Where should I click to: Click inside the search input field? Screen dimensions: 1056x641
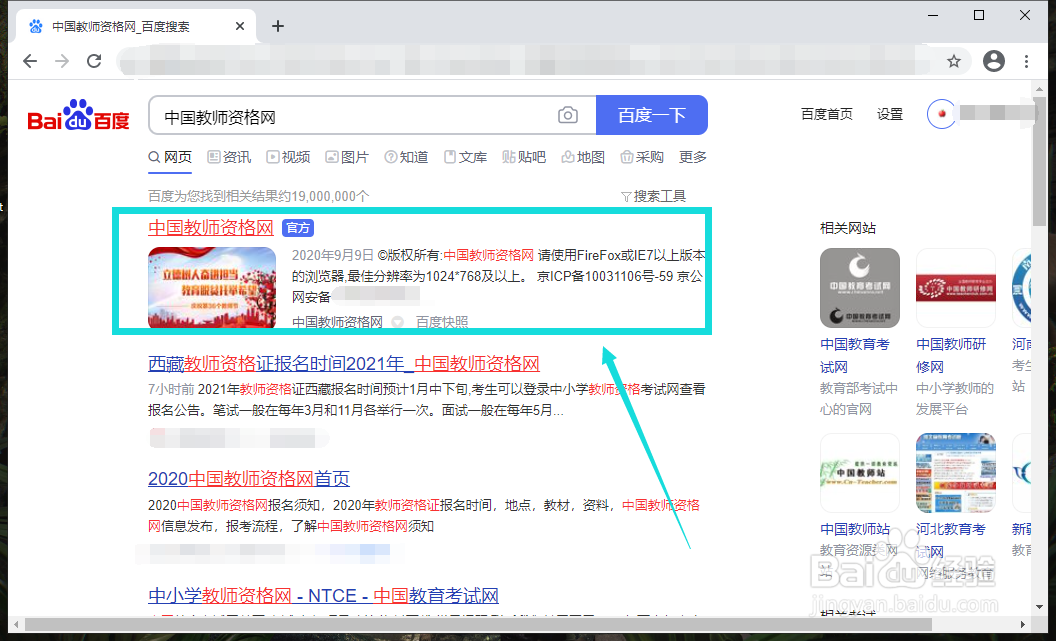(x=350, y=115)
